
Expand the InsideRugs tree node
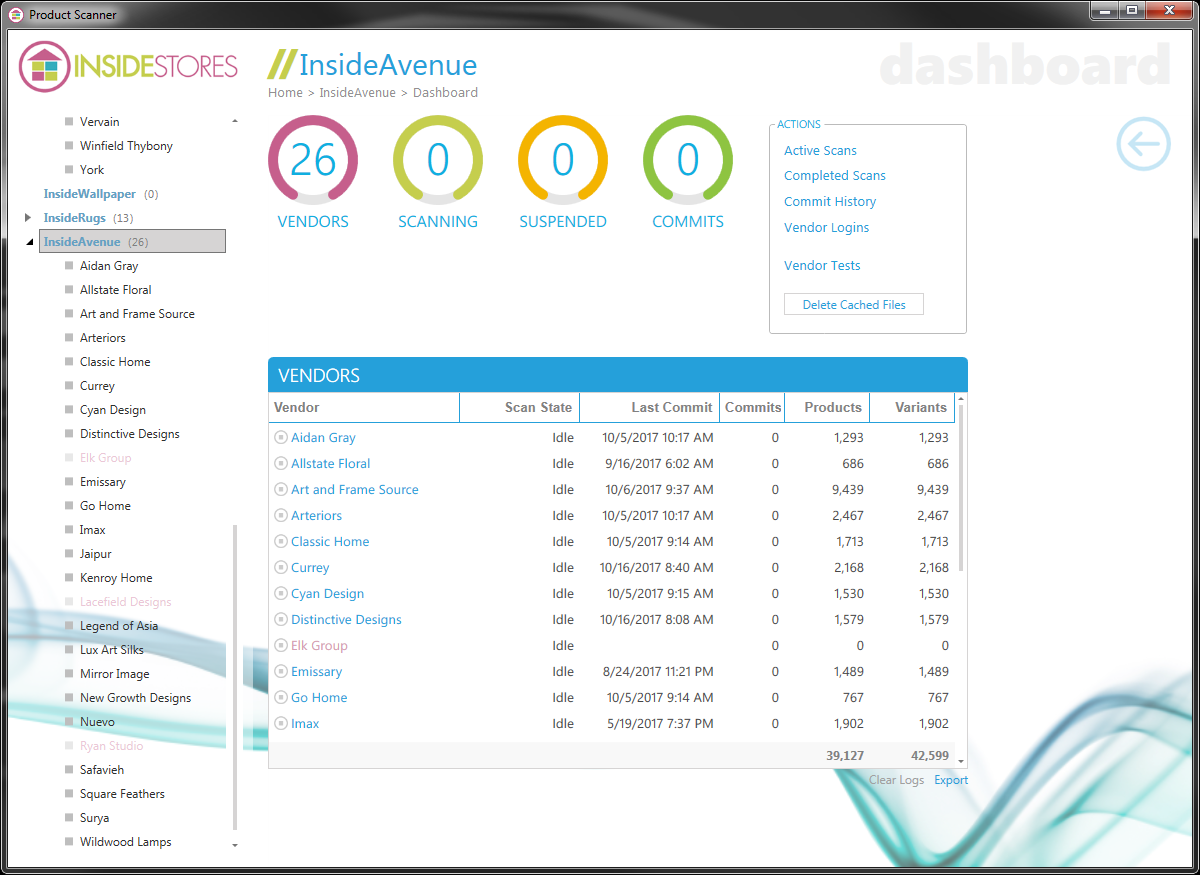[28, 217]
